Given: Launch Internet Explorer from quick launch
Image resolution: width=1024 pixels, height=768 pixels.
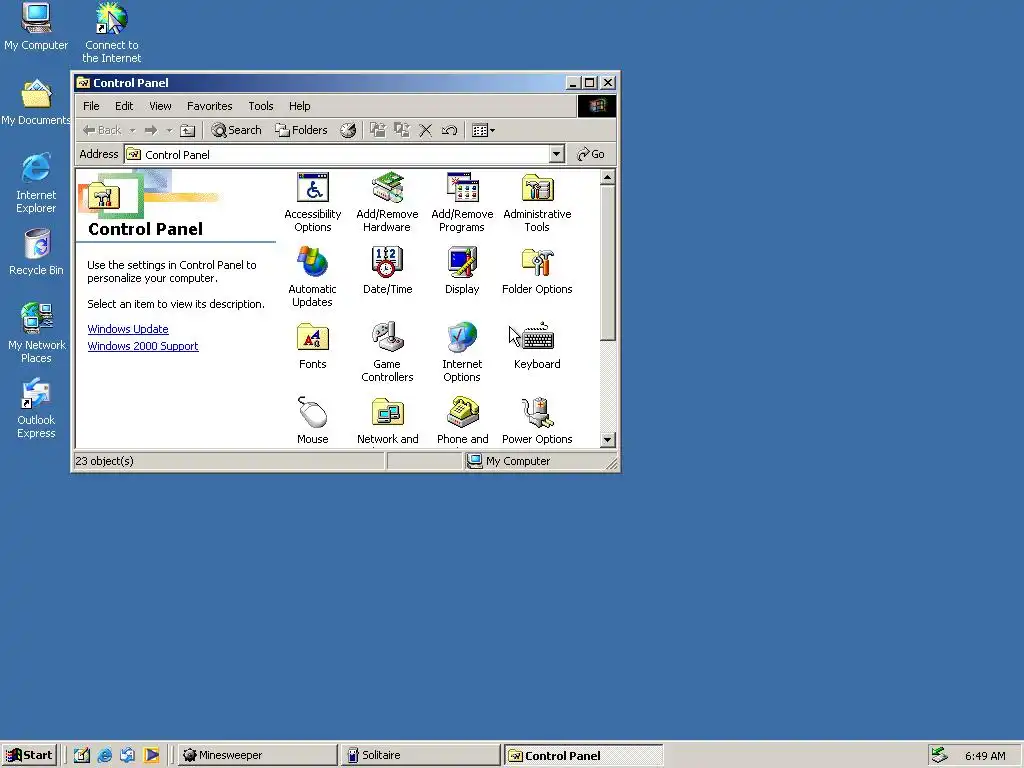Looking at the screenshot, I should pos(104,755).
